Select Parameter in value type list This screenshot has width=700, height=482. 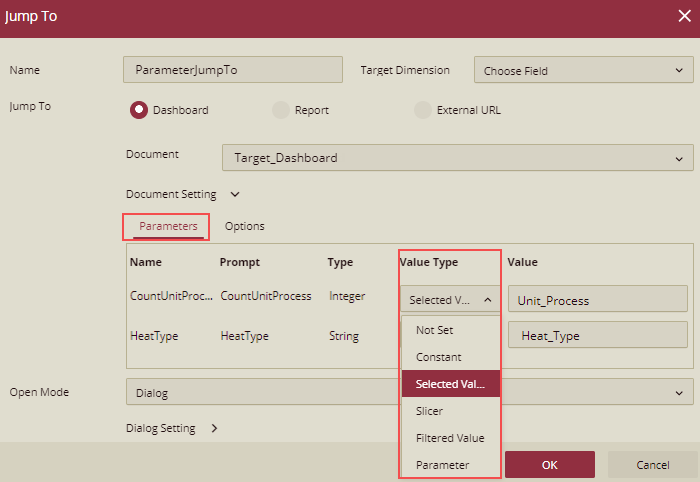coord(442,465)
